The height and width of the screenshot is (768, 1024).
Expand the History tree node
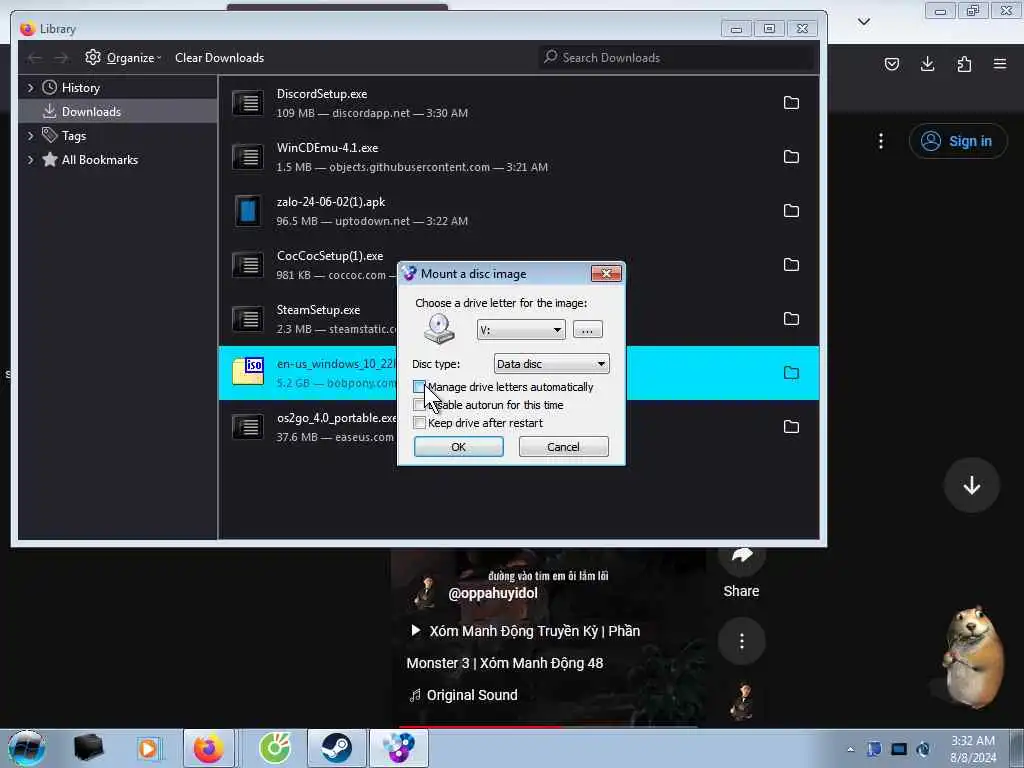coord(30,88)
